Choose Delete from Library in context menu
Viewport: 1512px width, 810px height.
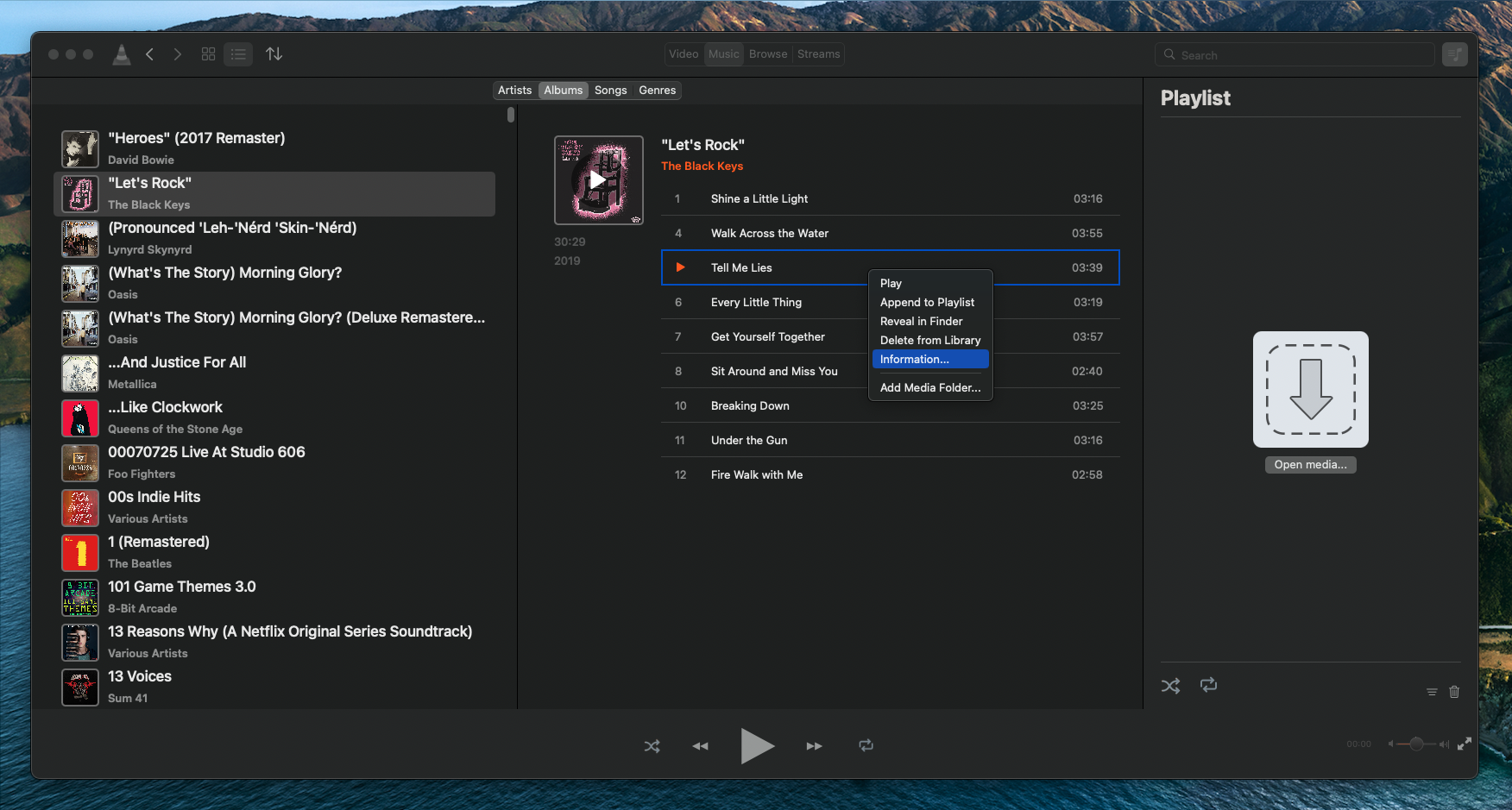(930, 340)
